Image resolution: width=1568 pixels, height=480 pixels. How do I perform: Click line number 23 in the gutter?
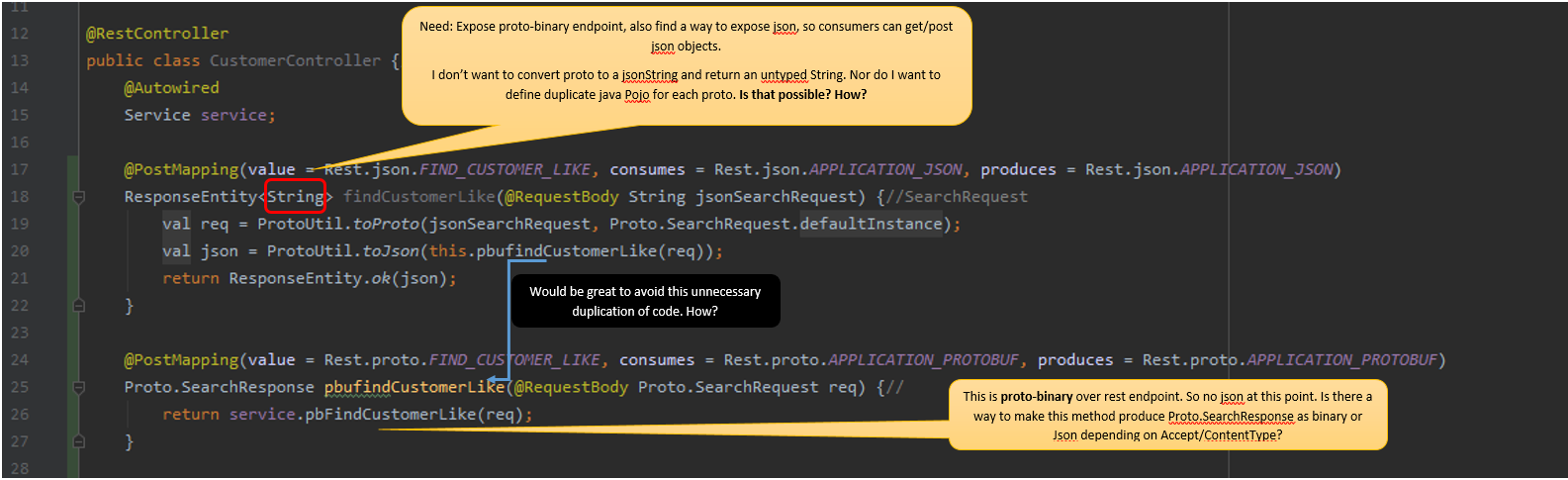(x=20, y=333)
